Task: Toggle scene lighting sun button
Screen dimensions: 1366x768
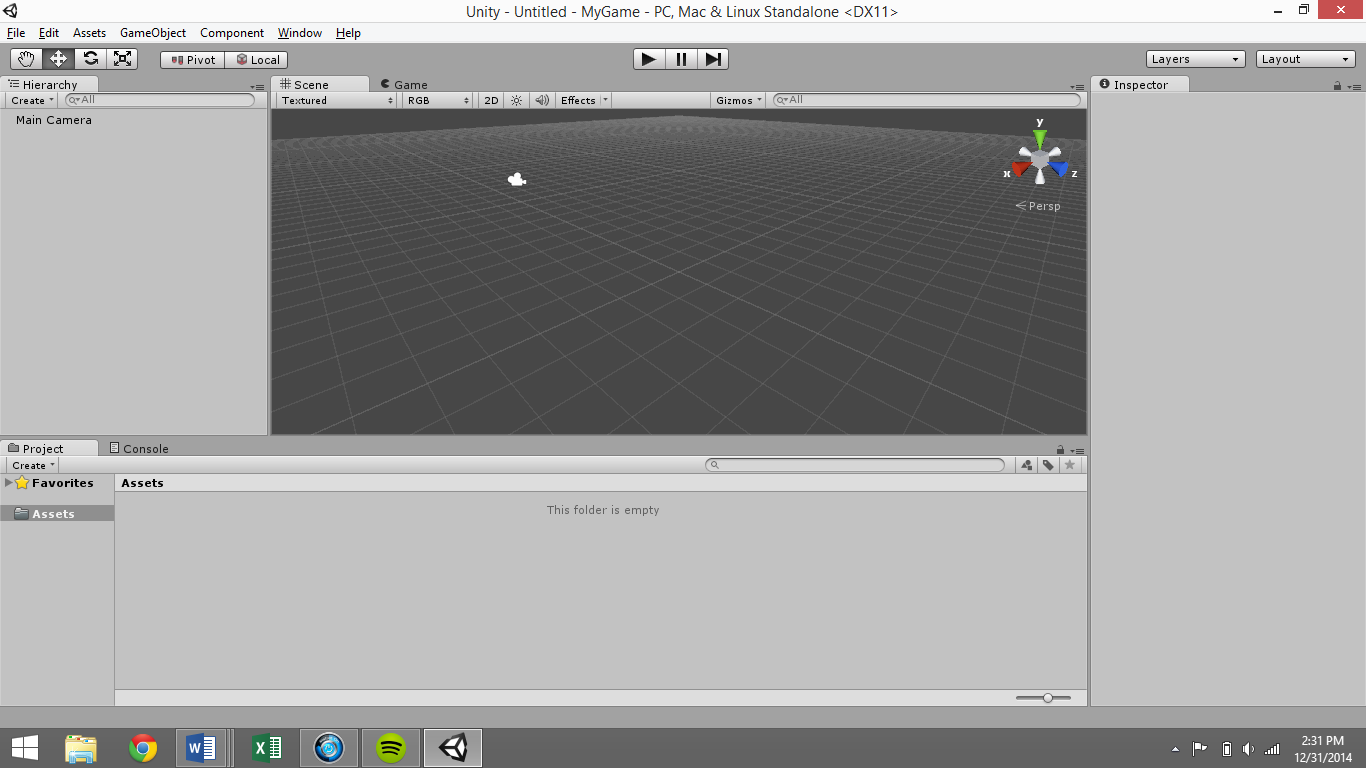Action: click(516, 100)
